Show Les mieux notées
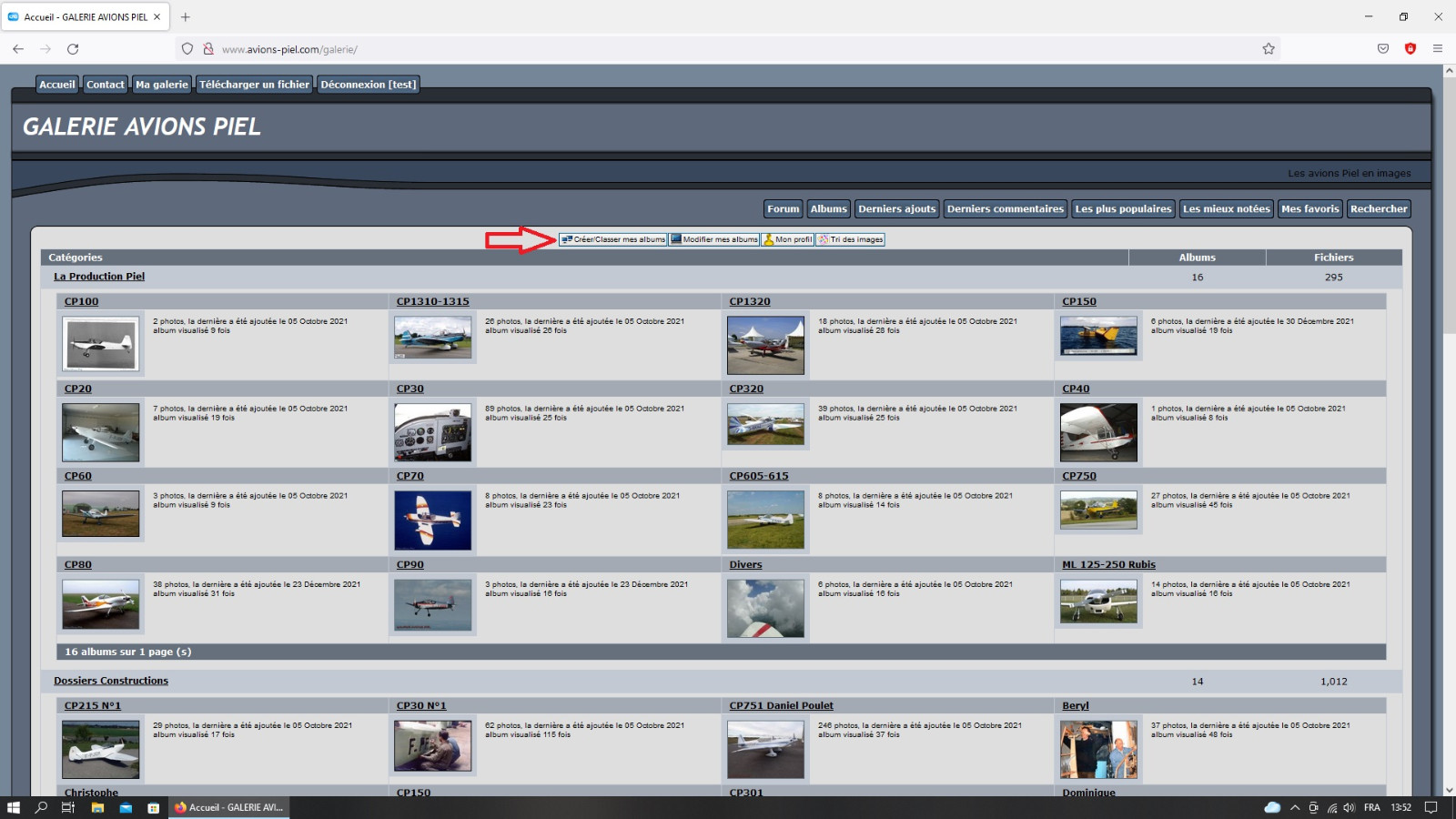The width and height of the screenshot is (1456, 819). click(1227, 209)
